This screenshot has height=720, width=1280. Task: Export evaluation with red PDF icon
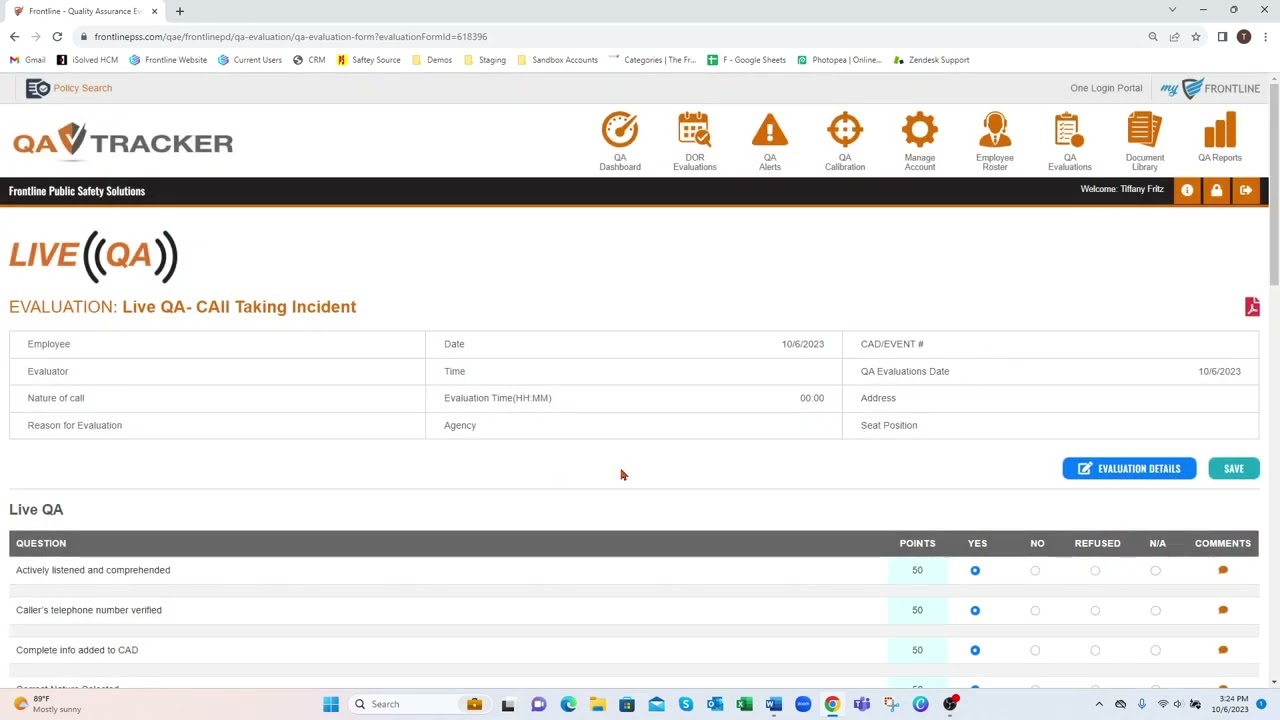(1252, 307)
